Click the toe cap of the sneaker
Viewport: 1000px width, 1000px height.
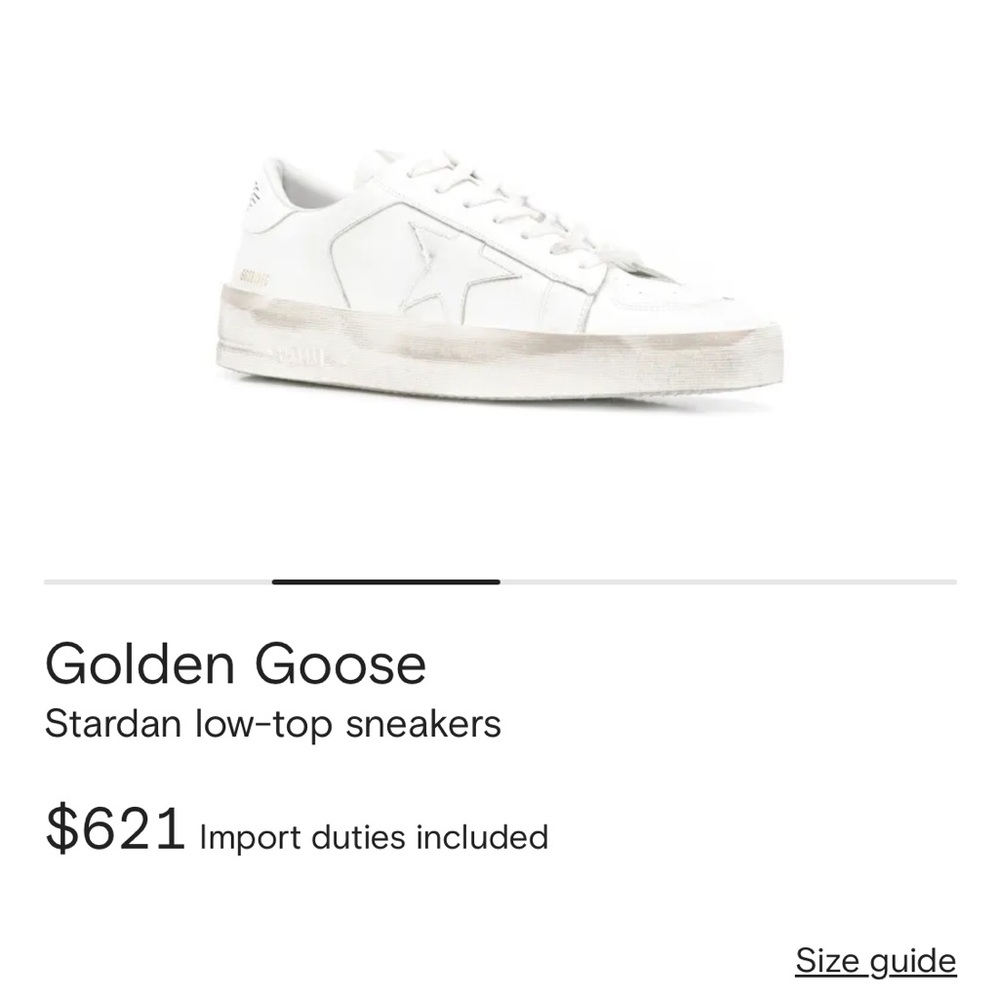[x=690, y=300]
